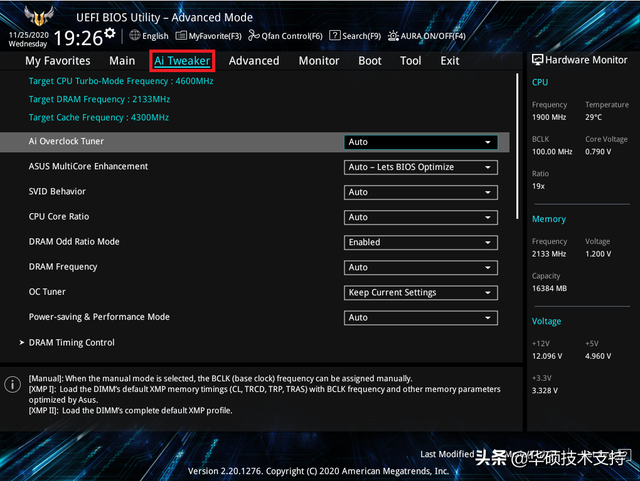Click the 0.790 V core voltage value
640x481 pixels.
tap(598, 152)
